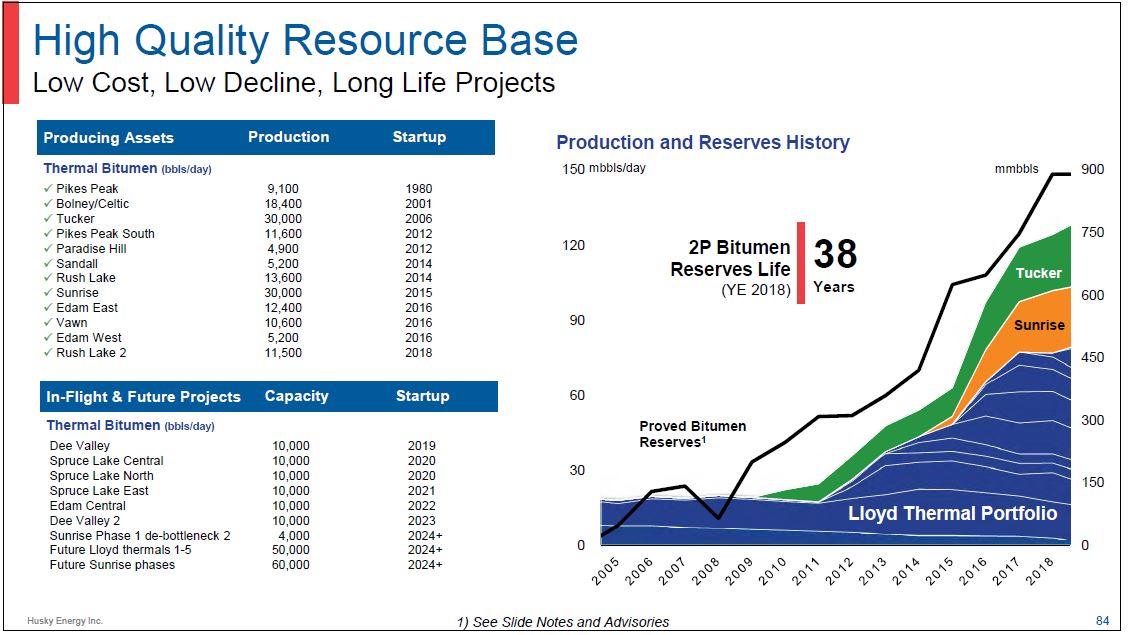This screenshot has height=635, width=1128.
Task: Click the 2018 startup year for Rush Lake 2
Action: pos(419,353)
